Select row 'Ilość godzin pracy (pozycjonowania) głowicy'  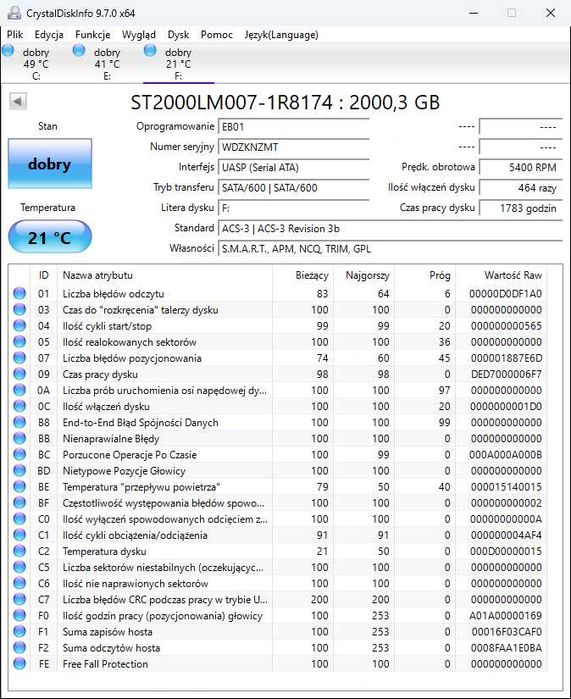[x=278, y=615]
